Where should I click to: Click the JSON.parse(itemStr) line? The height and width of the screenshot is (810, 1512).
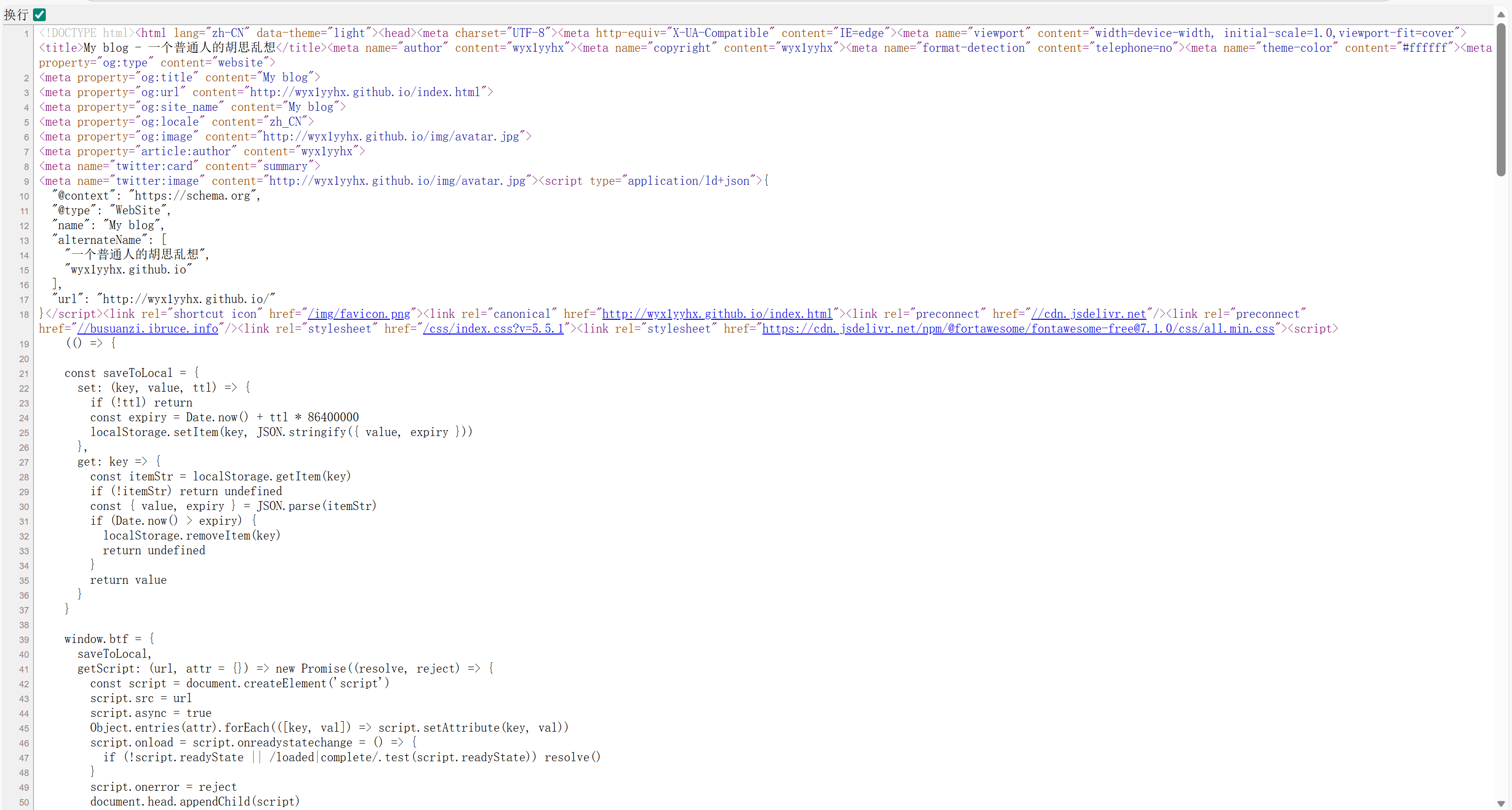[233, 506]
